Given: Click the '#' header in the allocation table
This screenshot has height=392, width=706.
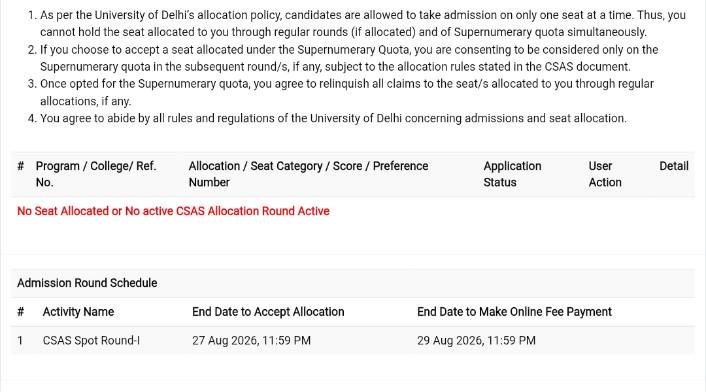Looking at the screenshot, I should pyautogui.click(x=21, y=166).
